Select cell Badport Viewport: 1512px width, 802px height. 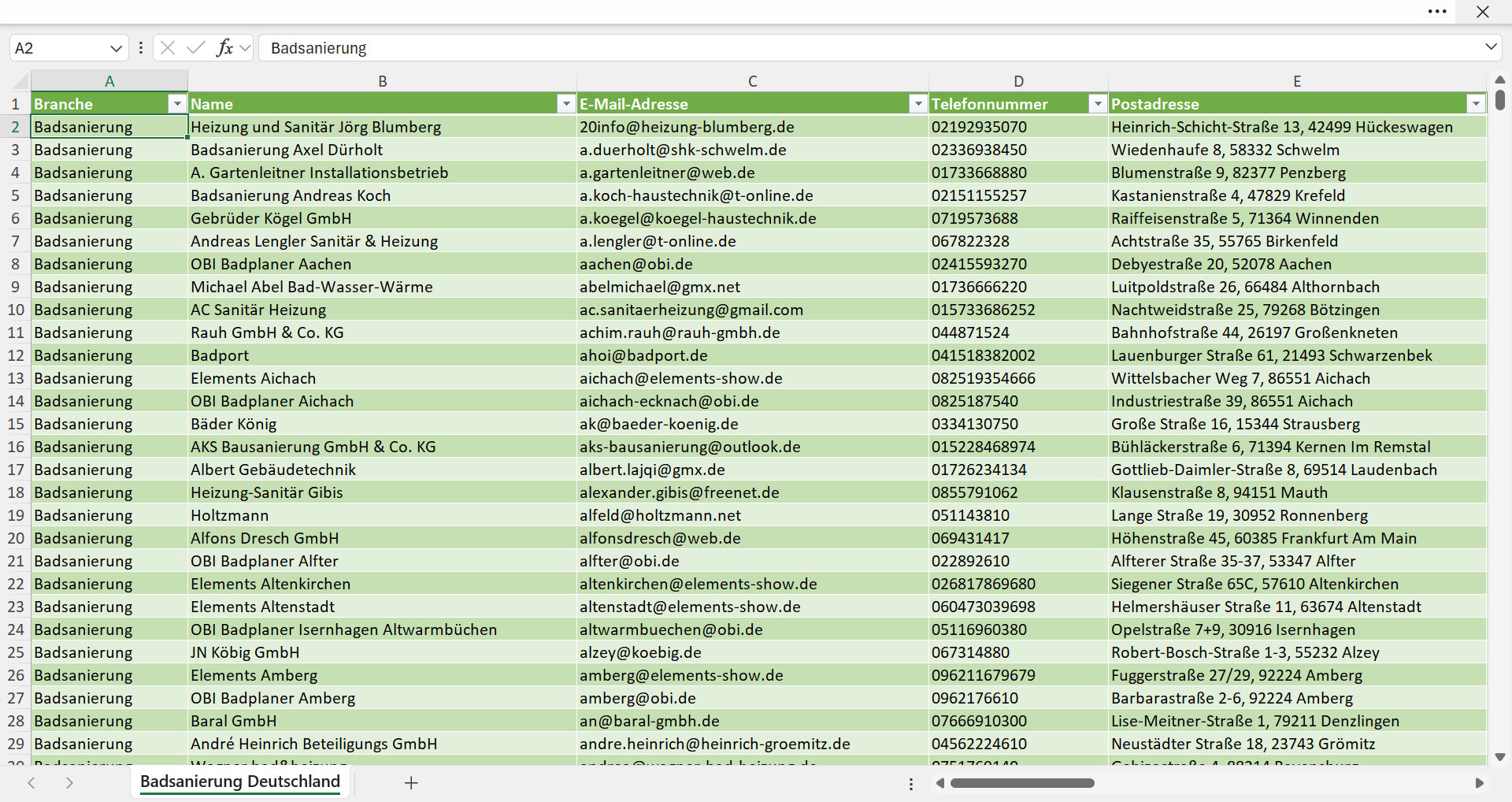[x=383, y=355]
